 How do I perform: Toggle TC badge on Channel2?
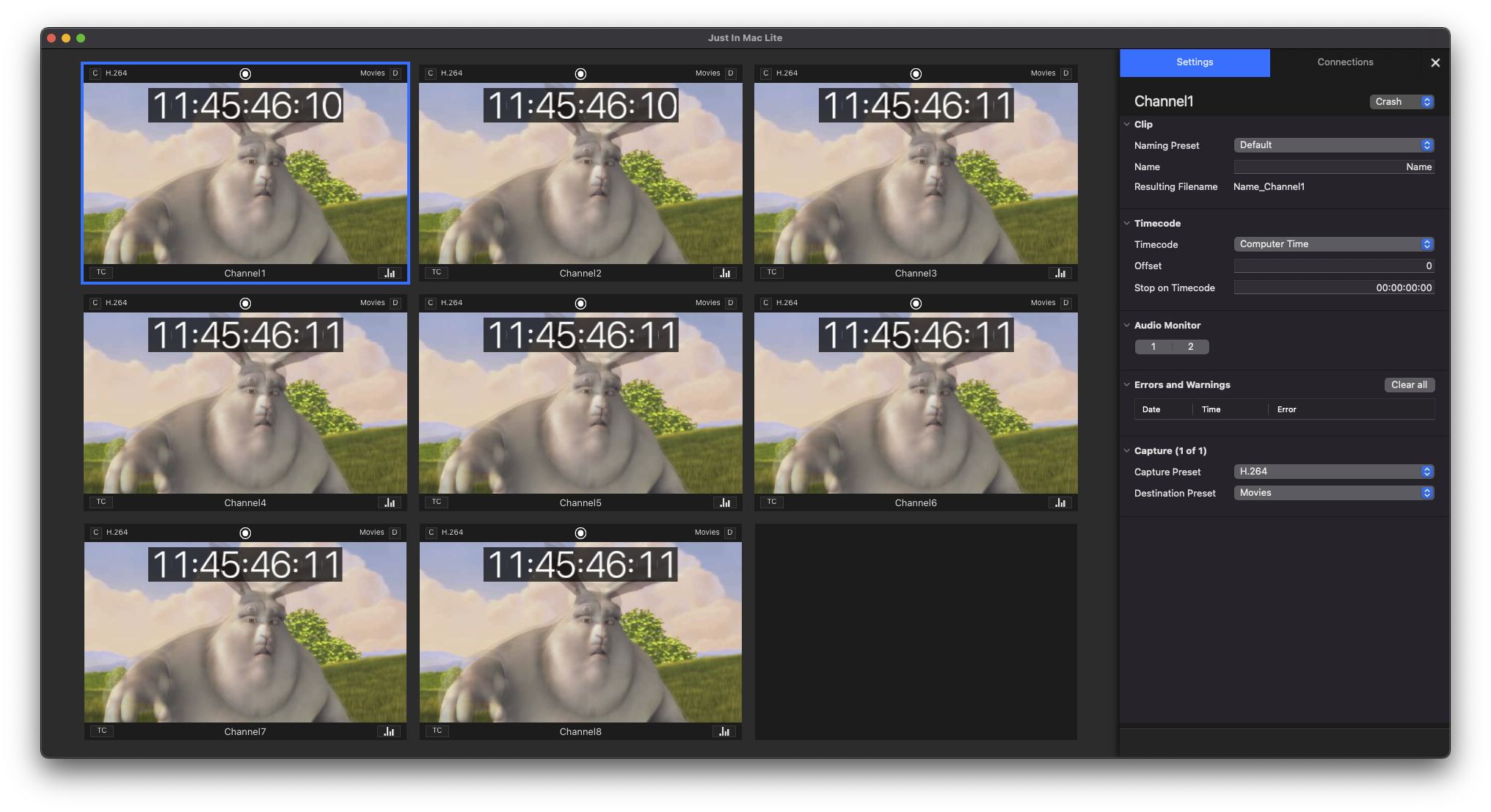pyautogui.click(x=437, y=272)
